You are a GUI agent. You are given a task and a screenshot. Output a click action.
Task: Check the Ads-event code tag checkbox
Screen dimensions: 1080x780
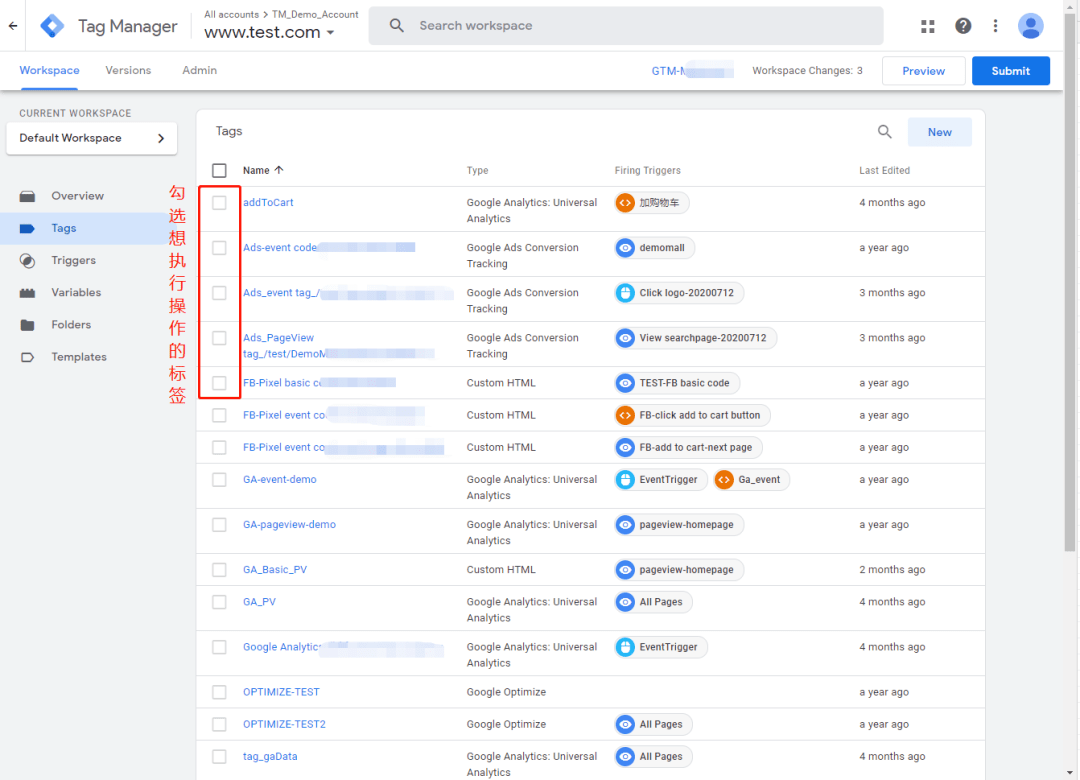point(219,248)
